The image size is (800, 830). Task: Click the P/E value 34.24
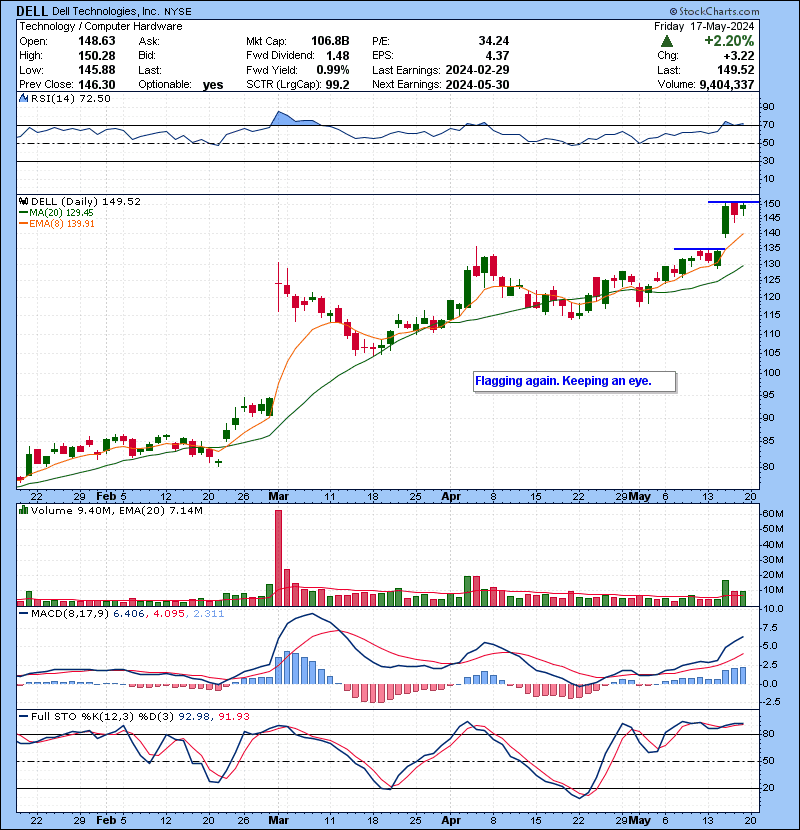point(494,41)
